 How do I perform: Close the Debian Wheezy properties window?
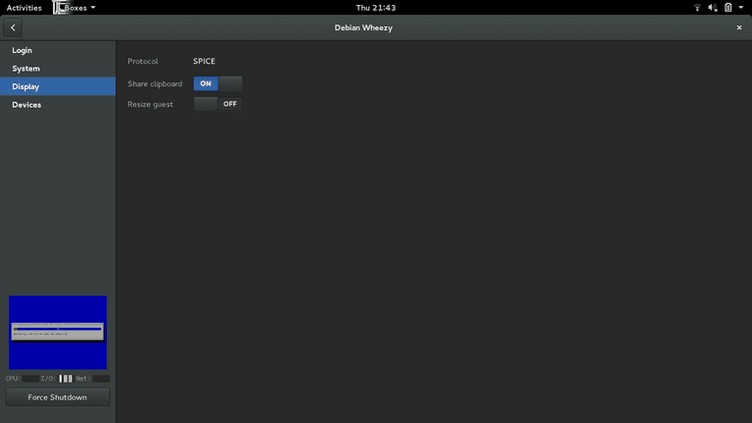point(739,28)
